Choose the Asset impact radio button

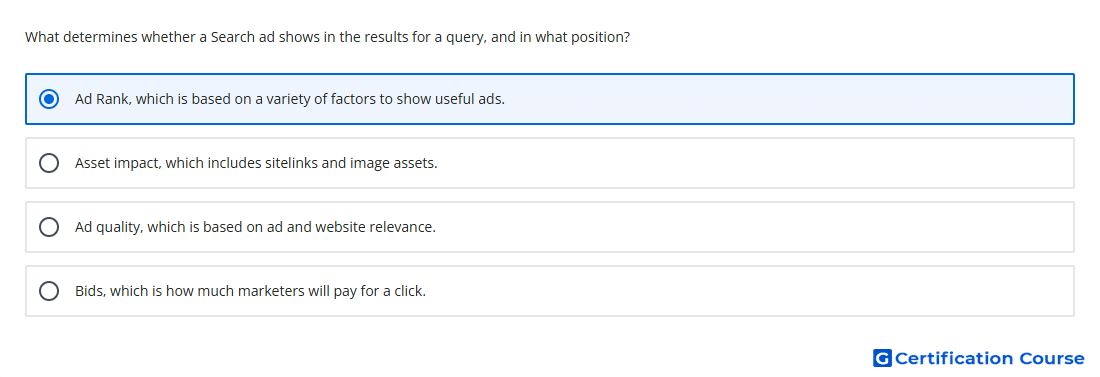pyautogui.click(x=49, y=164)
